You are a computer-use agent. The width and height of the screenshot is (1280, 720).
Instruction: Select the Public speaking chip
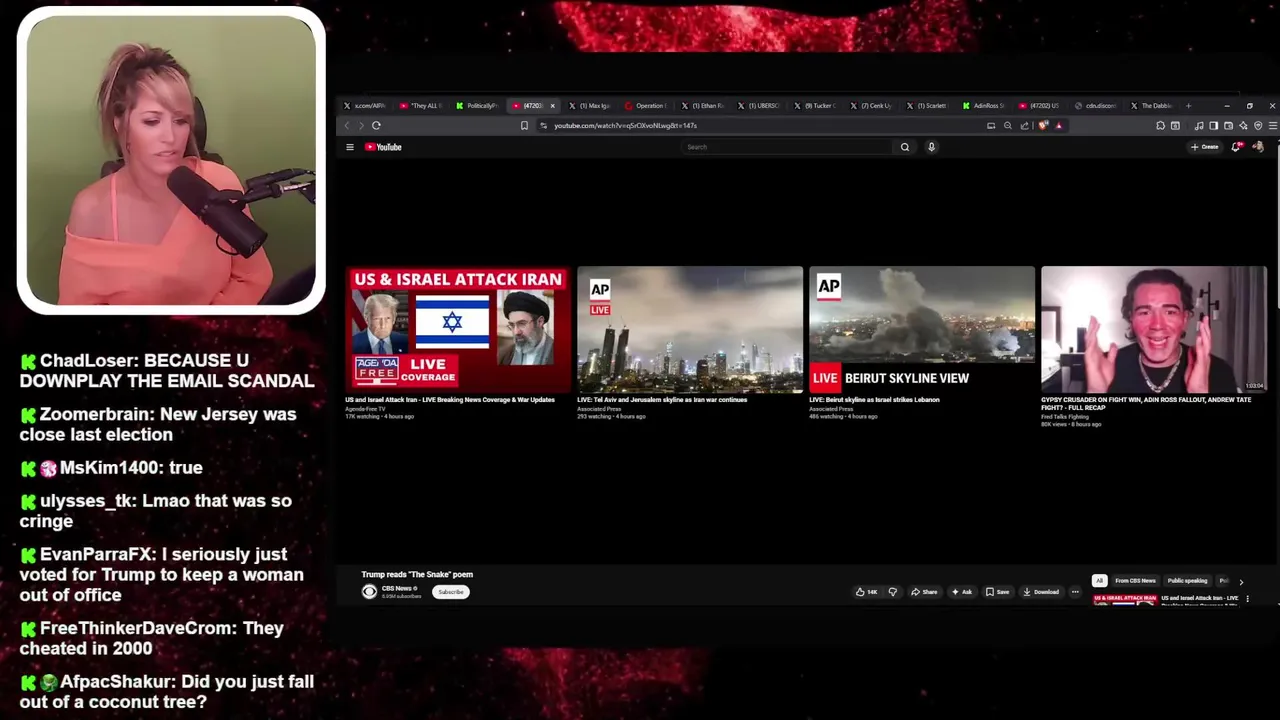[x=1188, y=581]
